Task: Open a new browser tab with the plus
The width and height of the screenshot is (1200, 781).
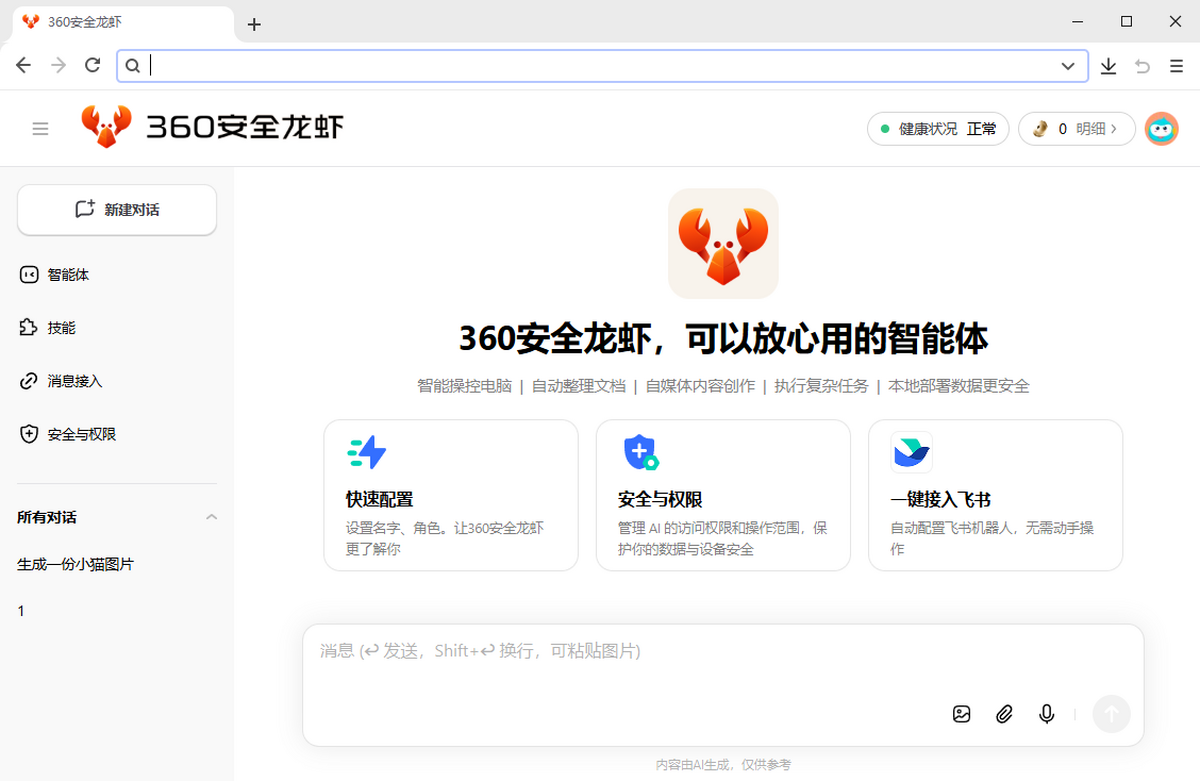Action: 254,24
